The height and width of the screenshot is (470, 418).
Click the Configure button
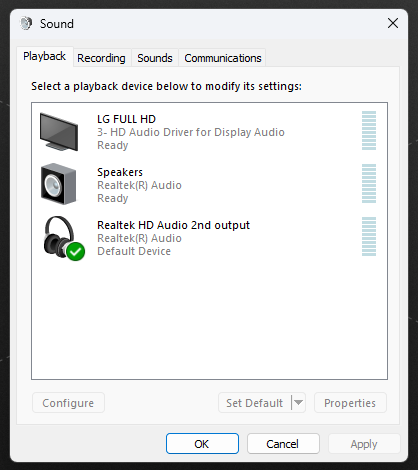(68, 403)
